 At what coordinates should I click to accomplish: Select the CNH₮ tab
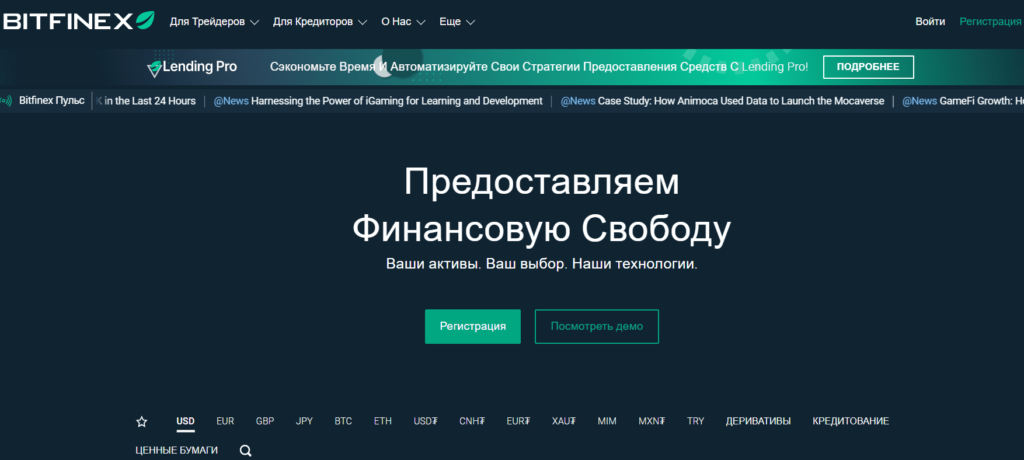[x=472, y=421]
